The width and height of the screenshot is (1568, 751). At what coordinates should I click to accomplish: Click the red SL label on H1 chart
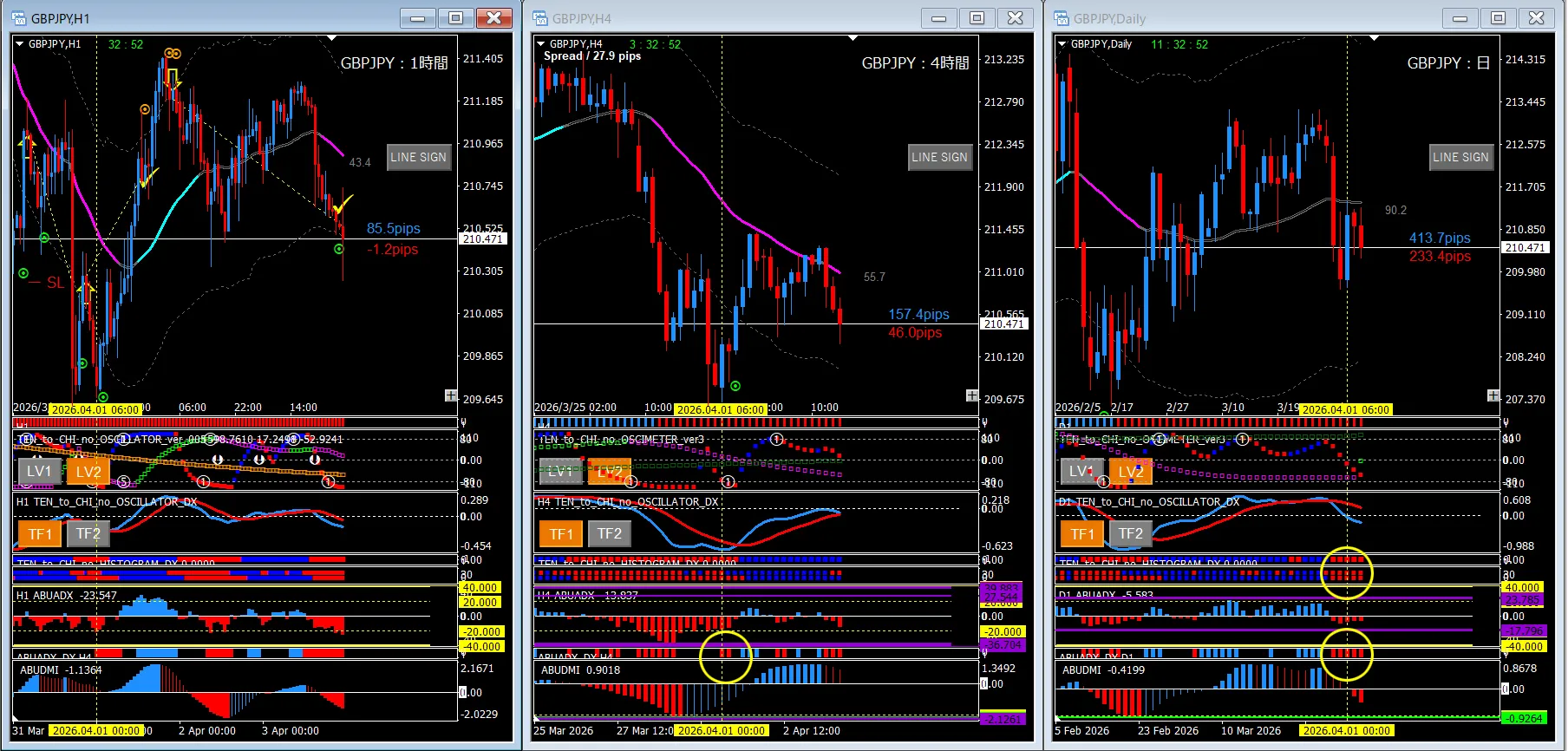(x=55, y=283)
